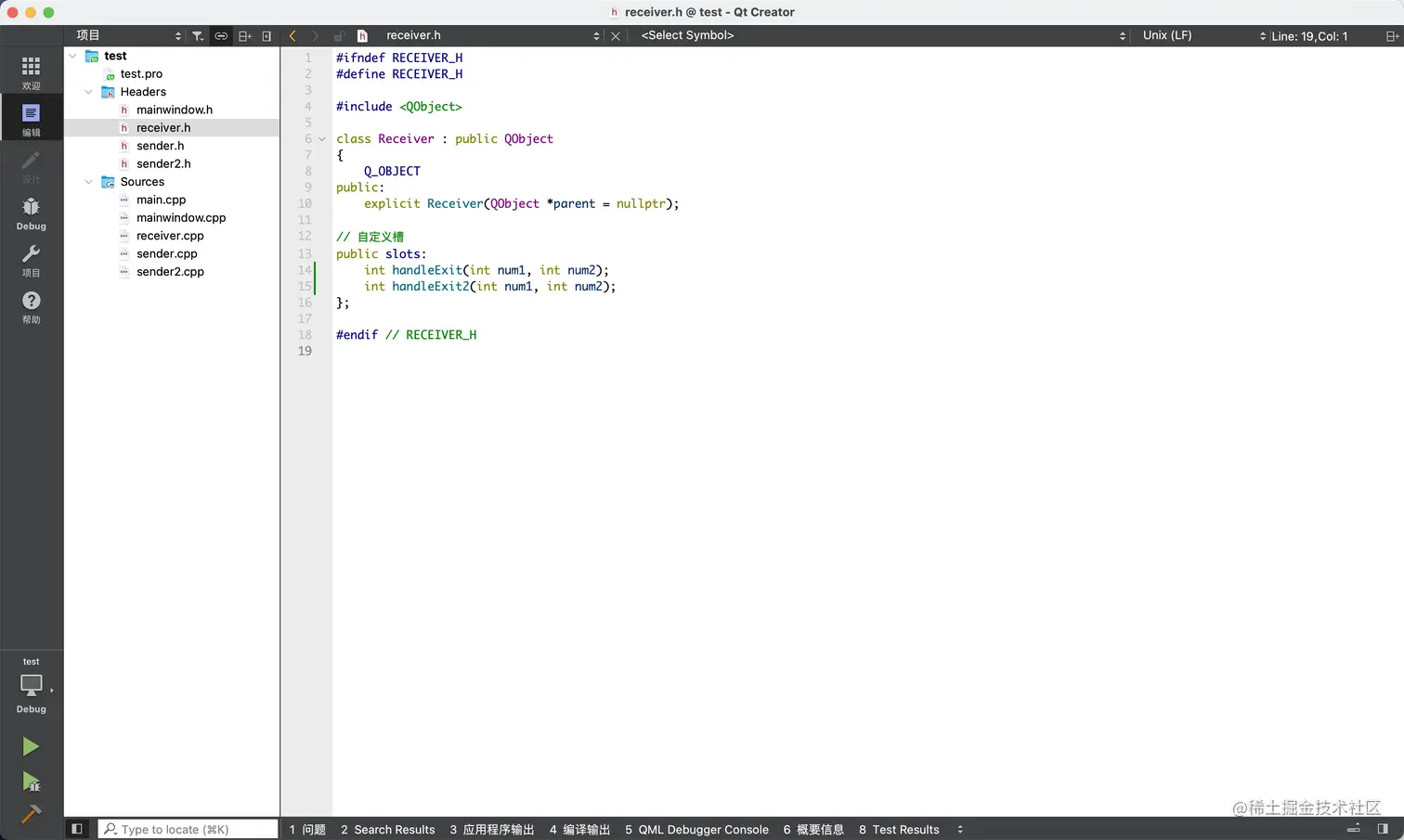
Task: Switch to Edit (编辑) mode
Action: coord(31,119)
